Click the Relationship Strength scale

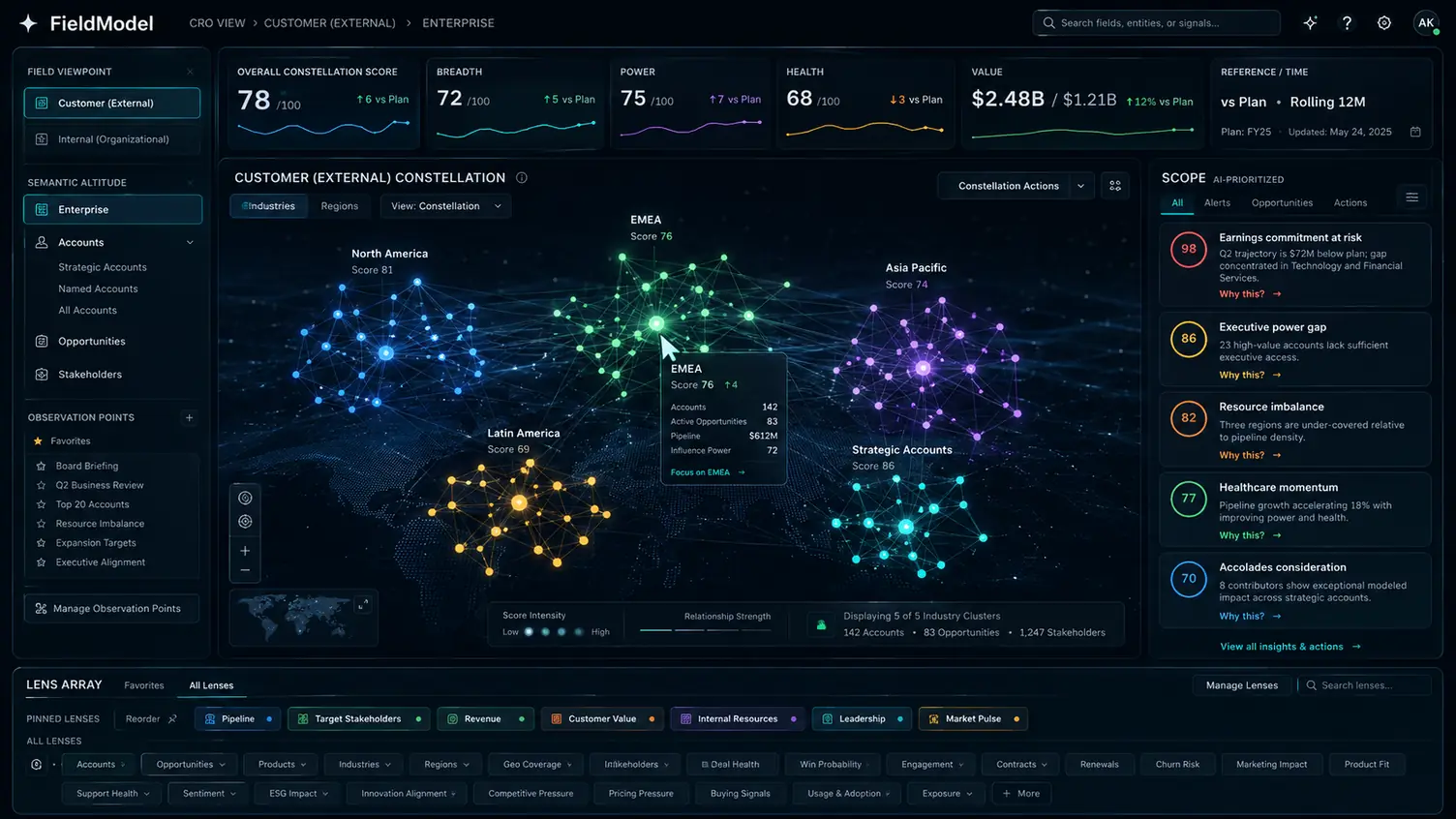tap(706, 629)
